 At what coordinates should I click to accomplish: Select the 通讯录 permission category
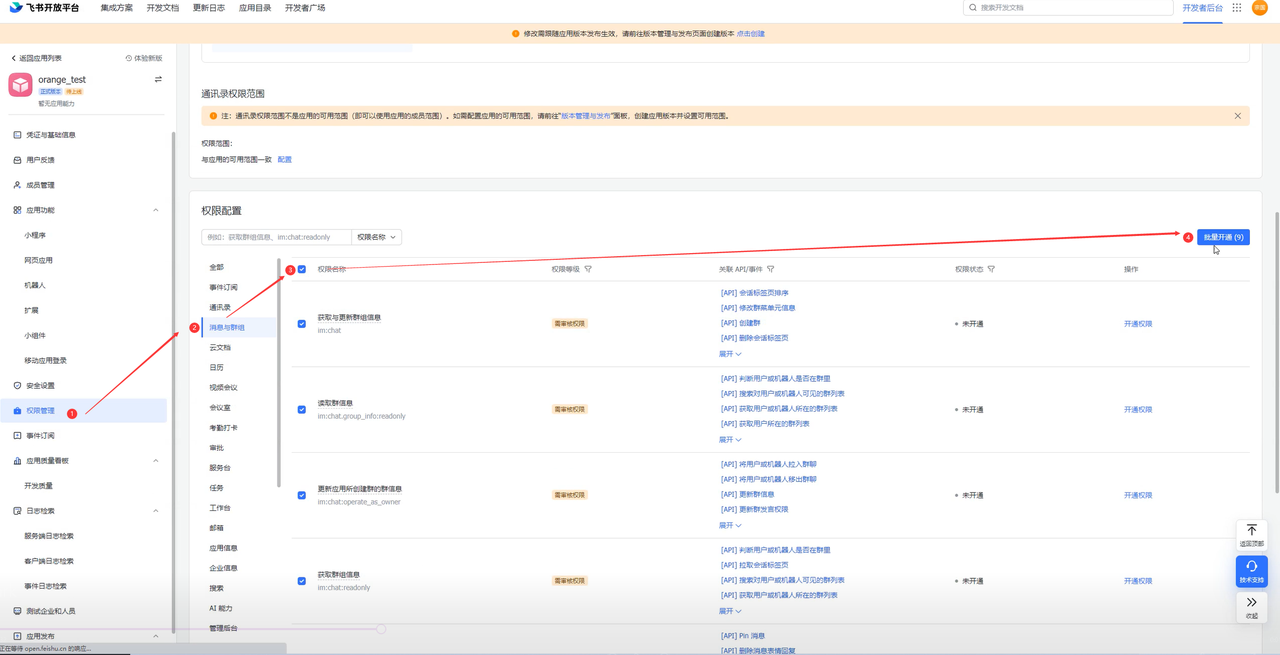click(220, 307)
